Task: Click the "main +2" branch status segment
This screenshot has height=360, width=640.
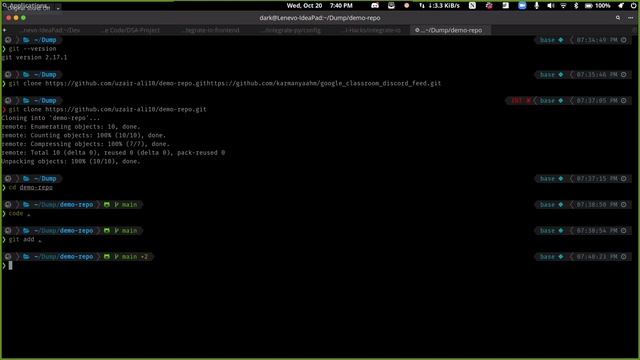Action: click(x=131, y=257)
